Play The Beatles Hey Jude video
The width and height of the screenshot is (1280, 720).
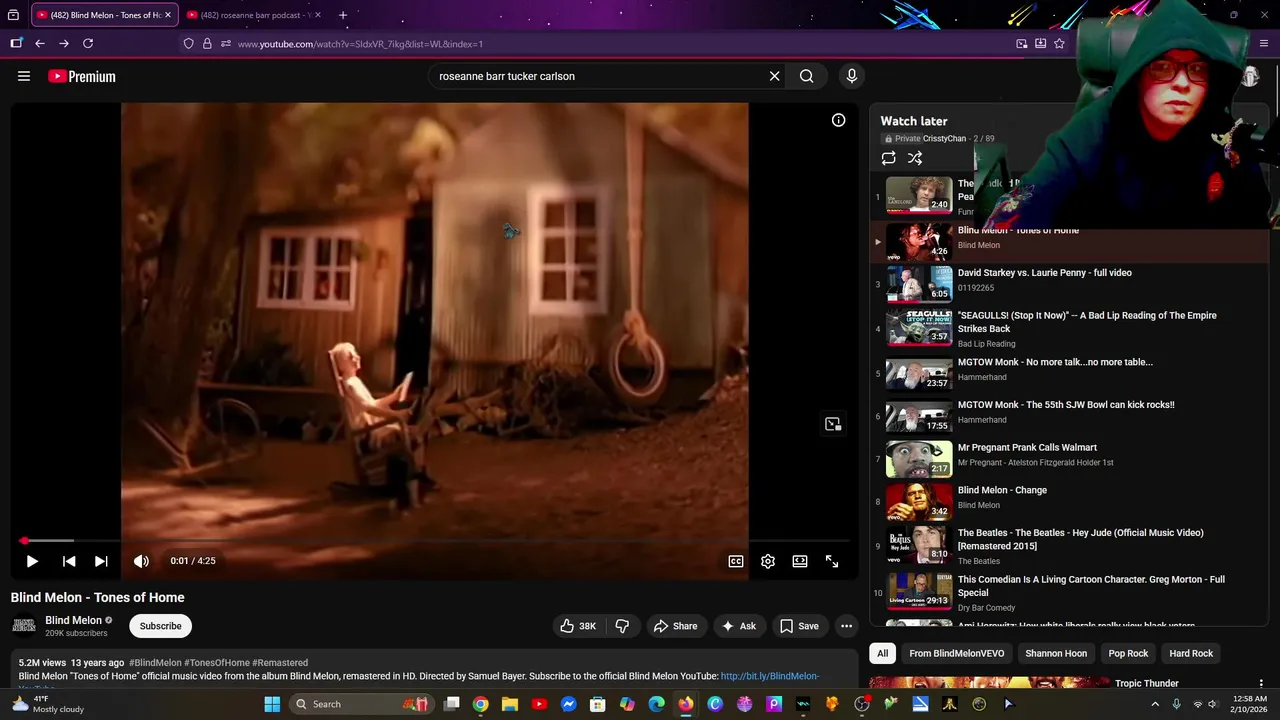[1081, 539]
